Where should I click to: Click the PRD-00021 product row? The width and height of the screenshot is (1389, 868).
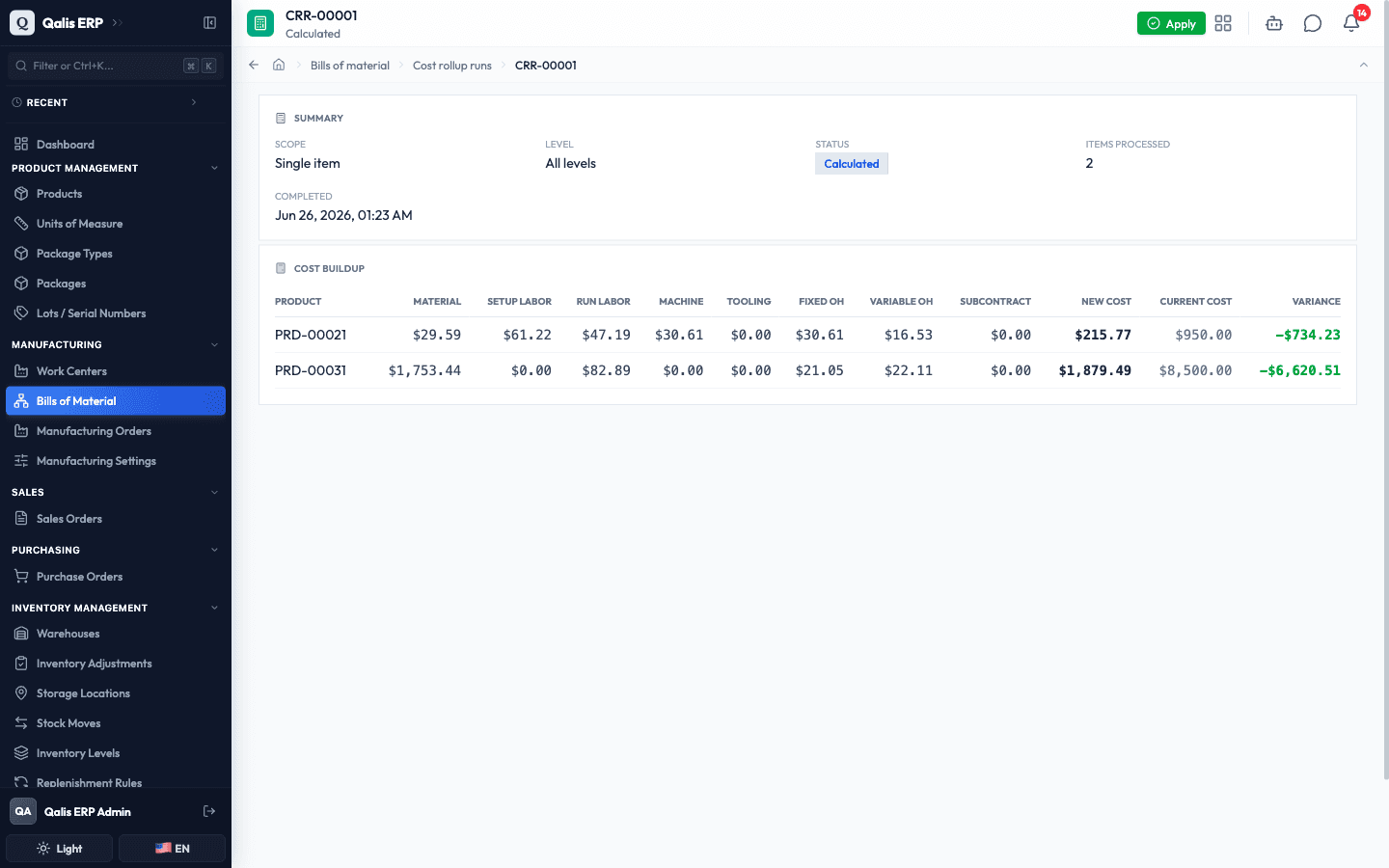[807, 335]
